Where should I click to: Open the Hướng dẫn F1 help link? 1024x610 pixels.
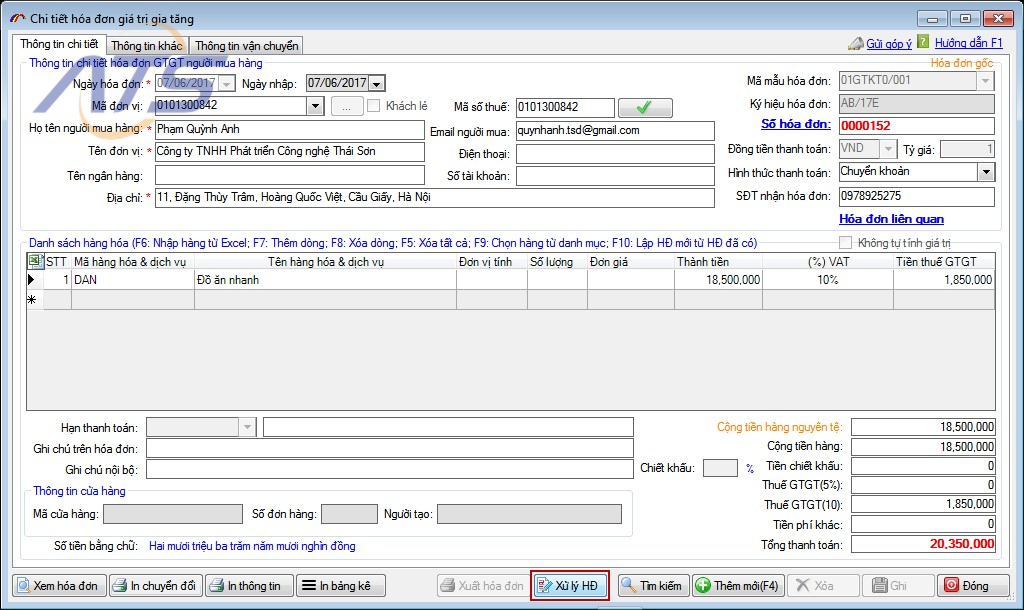968,44
